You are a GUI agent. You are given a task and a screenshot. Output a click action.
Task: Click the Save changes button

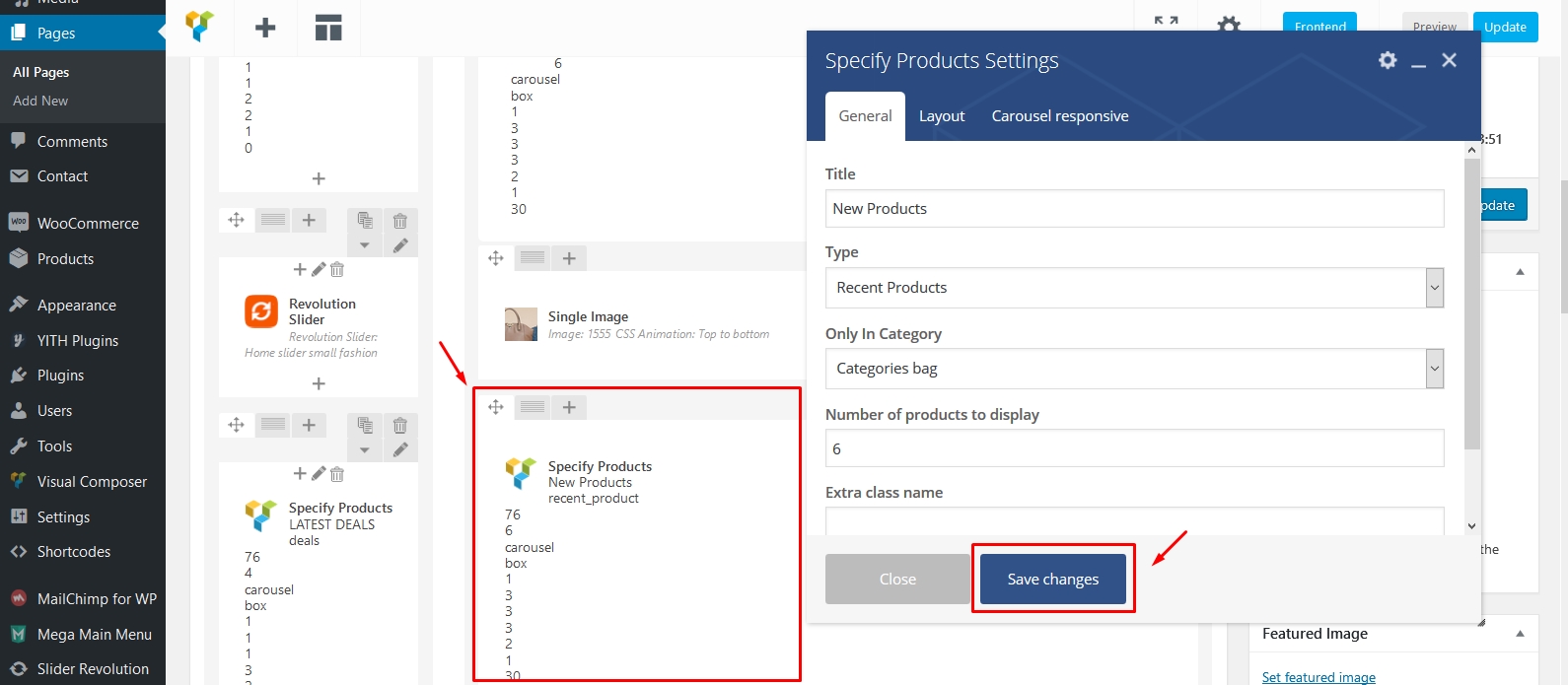pos(1052,580)
